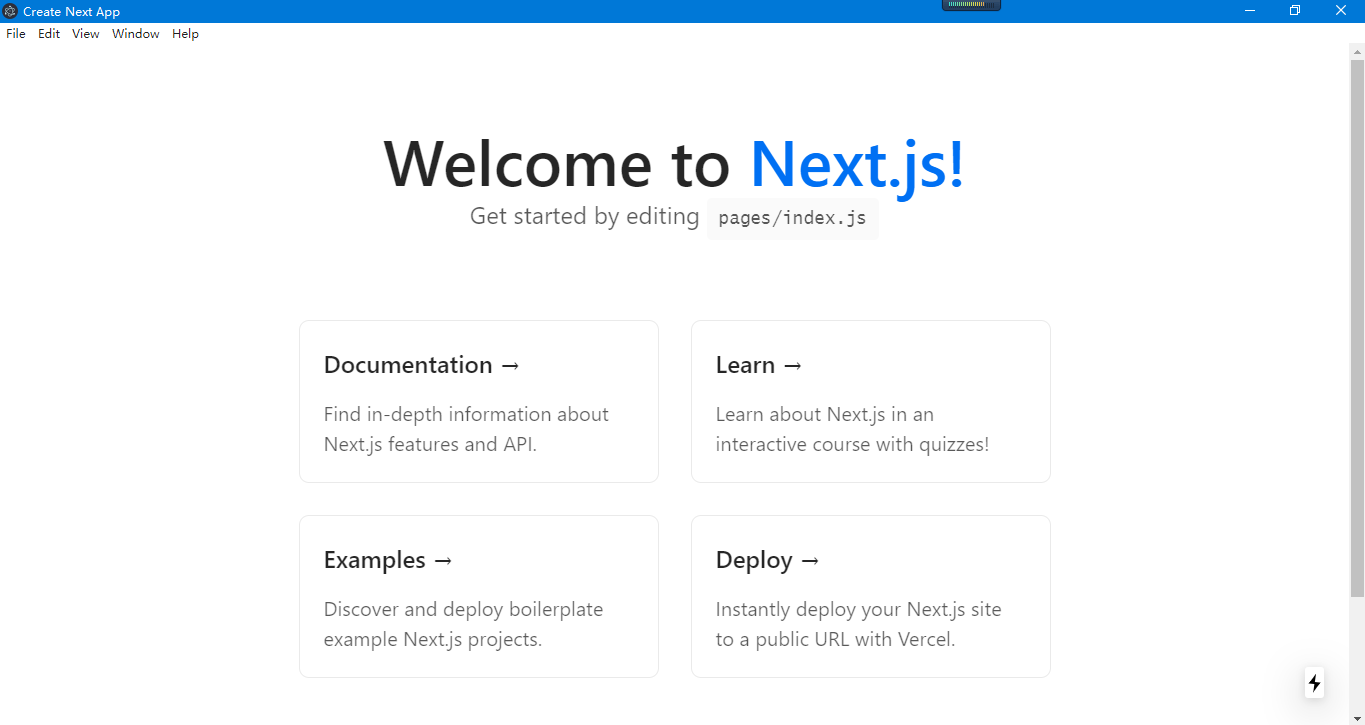Open the Documentation card link
Viewport: 1365px width, 725px height.
[478, 401]
